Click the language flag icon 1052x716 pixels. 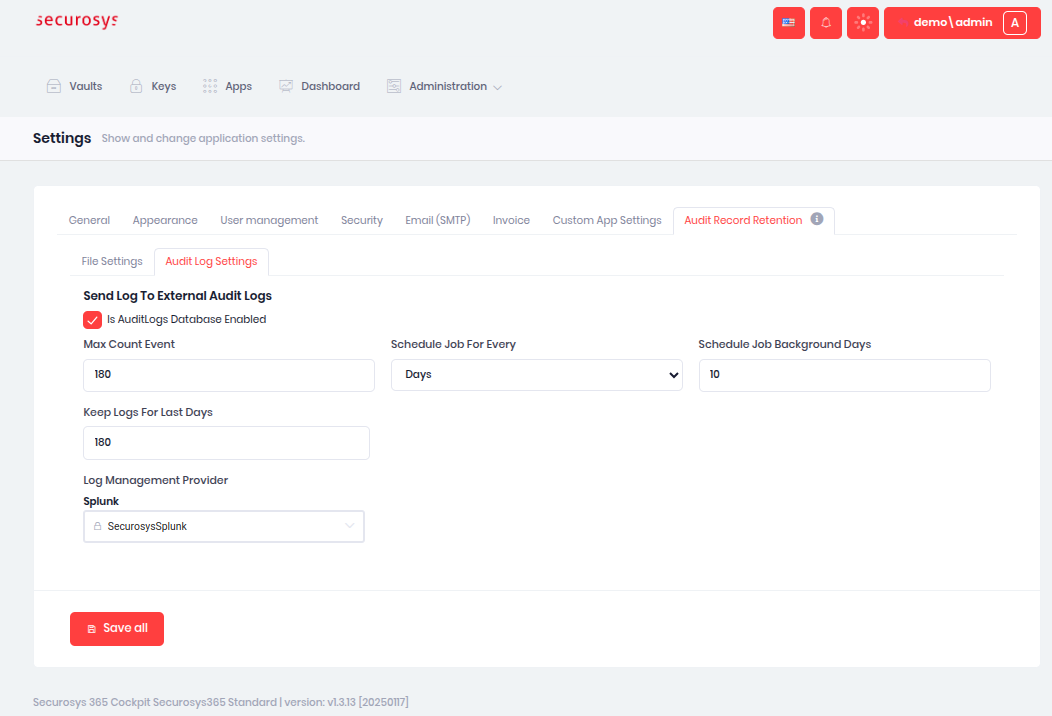(x=788, y=23)
